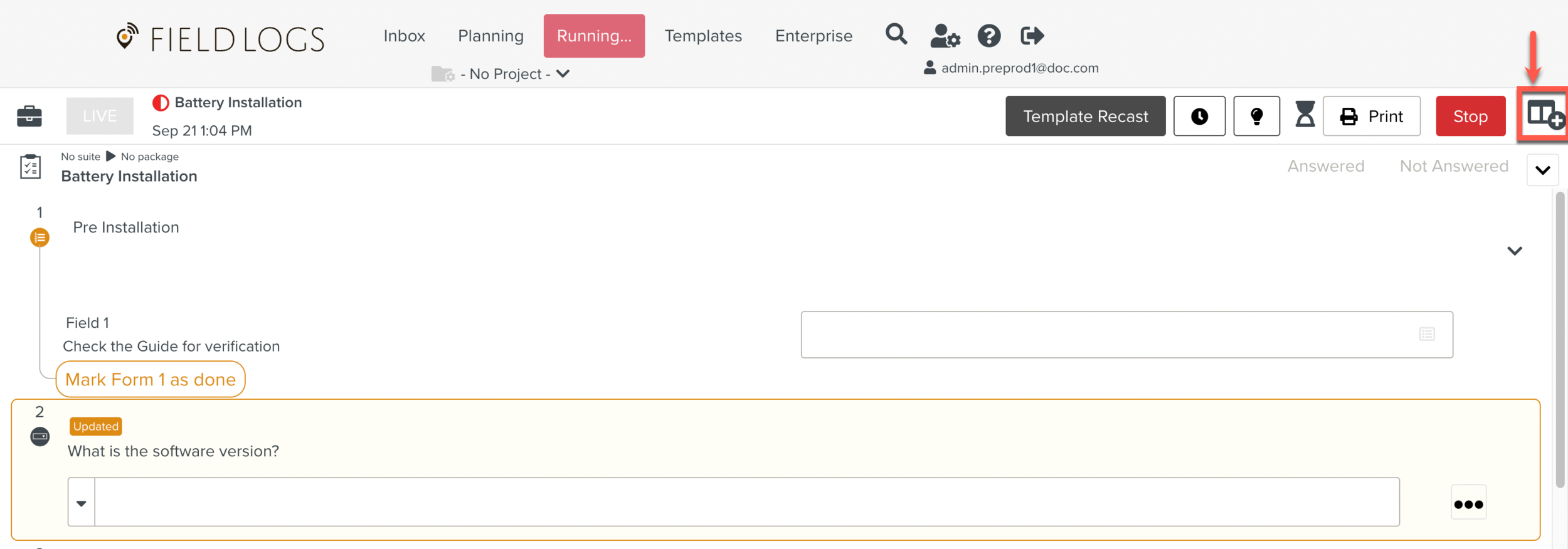Open user settings icon

[x=944, y=36]
